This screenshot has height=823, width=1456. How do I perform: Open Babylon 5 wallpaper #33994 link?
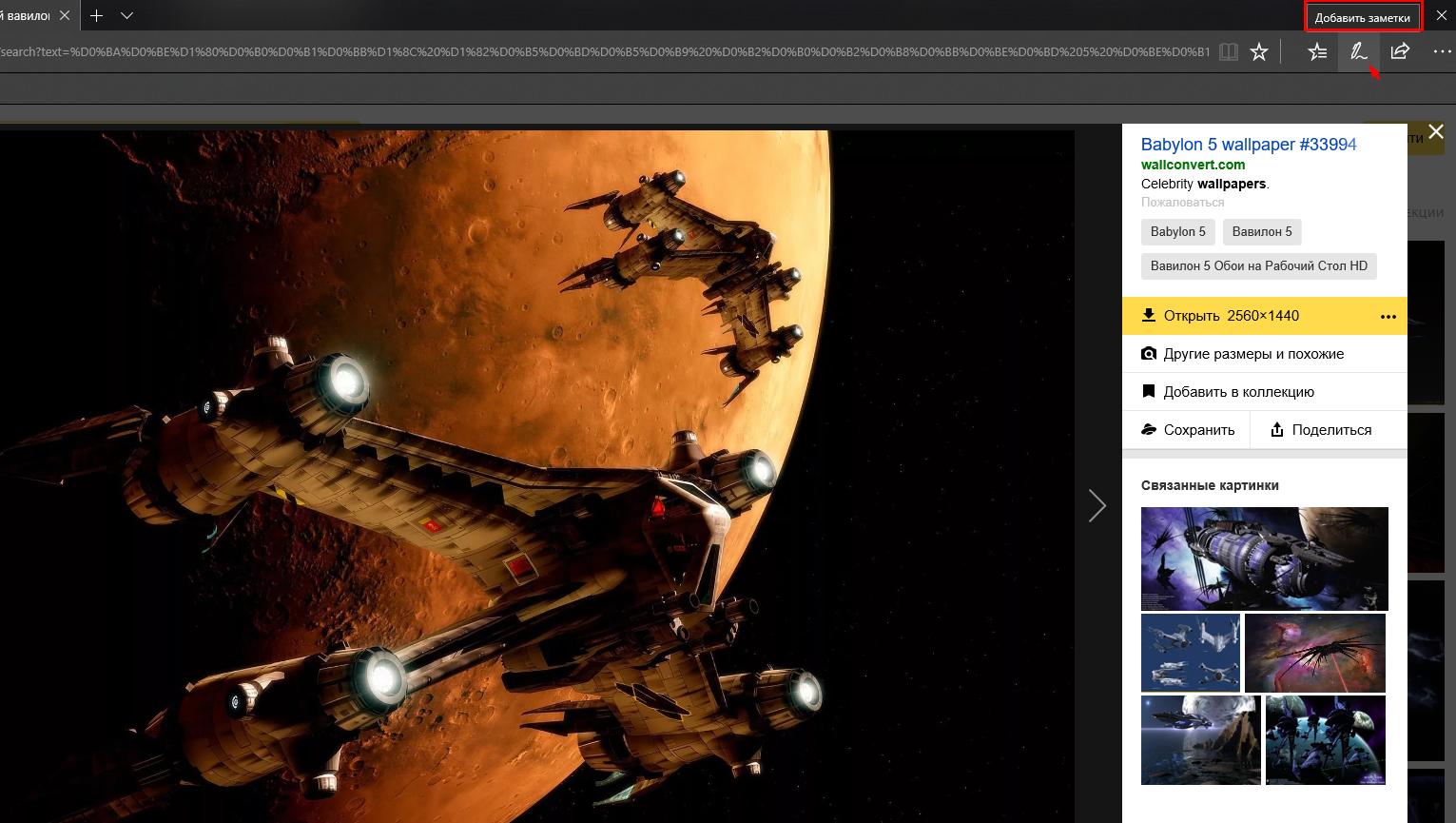[1249, 145]
